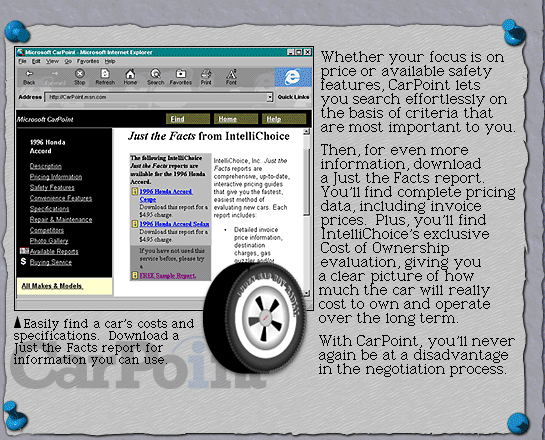Screen dimensions: 545x440
Task: Click the Help button in CarPoint header
Action: 284,119
